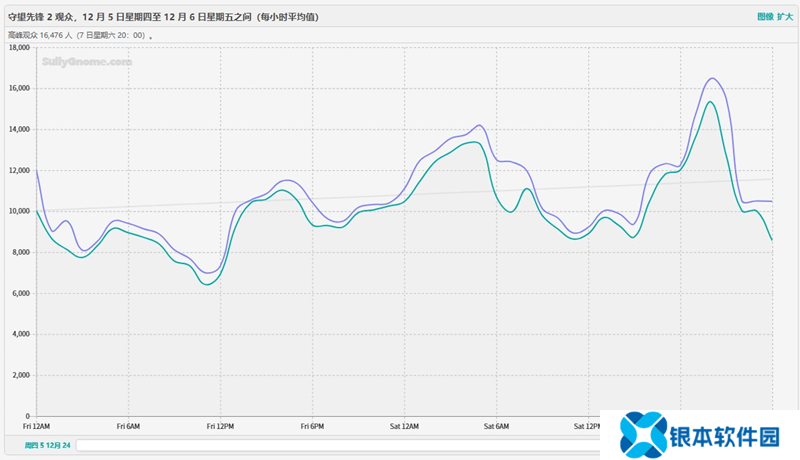The width and height of the screenshot is (800, 460).
Task: Click the Sat 12AM x-axis label
Action: (404, 426)
